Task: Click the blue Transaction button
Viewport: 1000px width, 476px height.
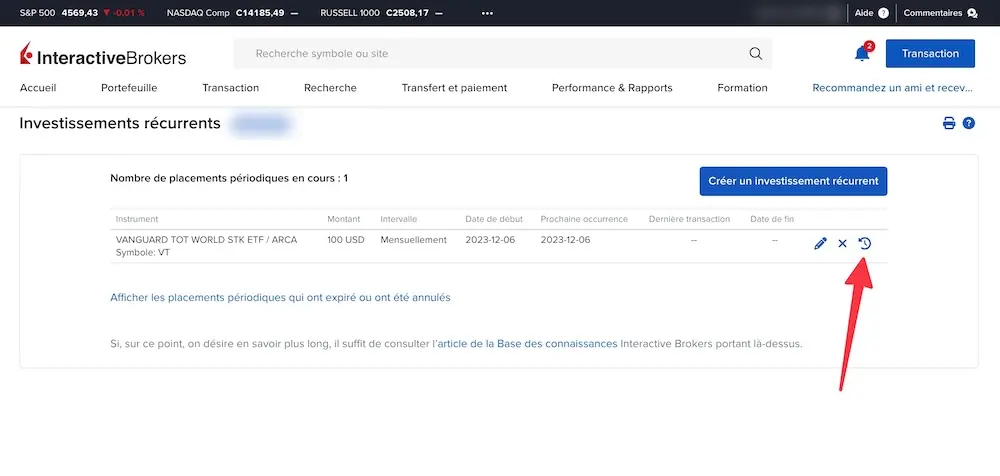Action: coord(930,54)
